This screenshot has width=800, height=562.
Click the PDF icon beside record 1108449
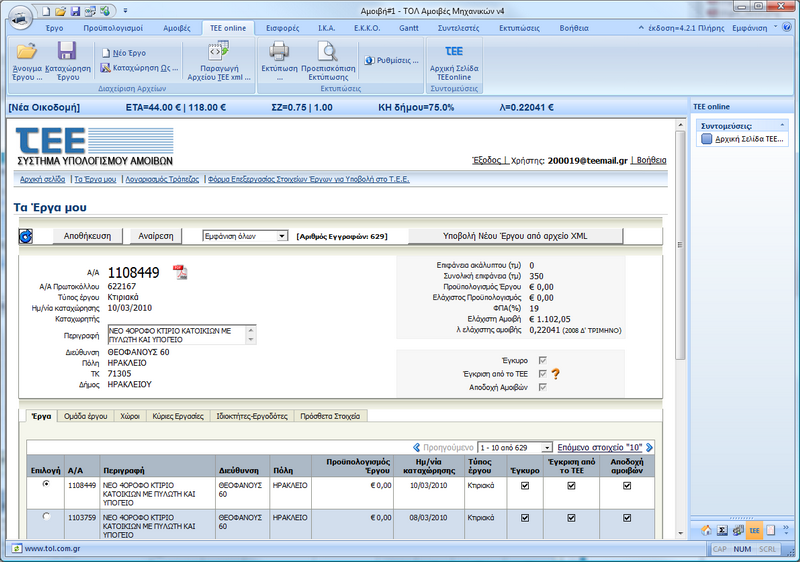(180, 273)
